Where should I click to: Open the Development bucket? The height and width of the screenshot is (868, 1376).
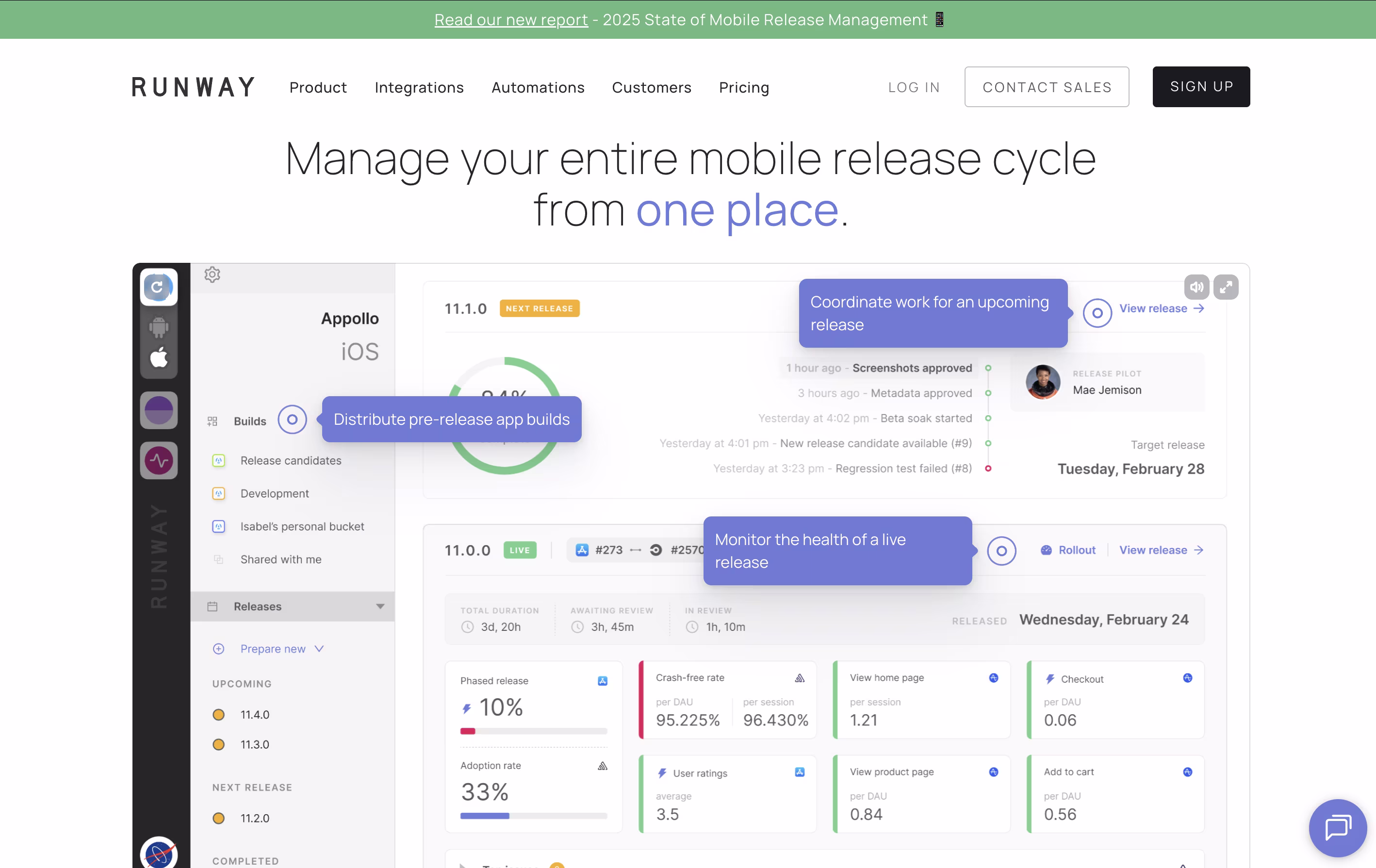pos(274,493)
